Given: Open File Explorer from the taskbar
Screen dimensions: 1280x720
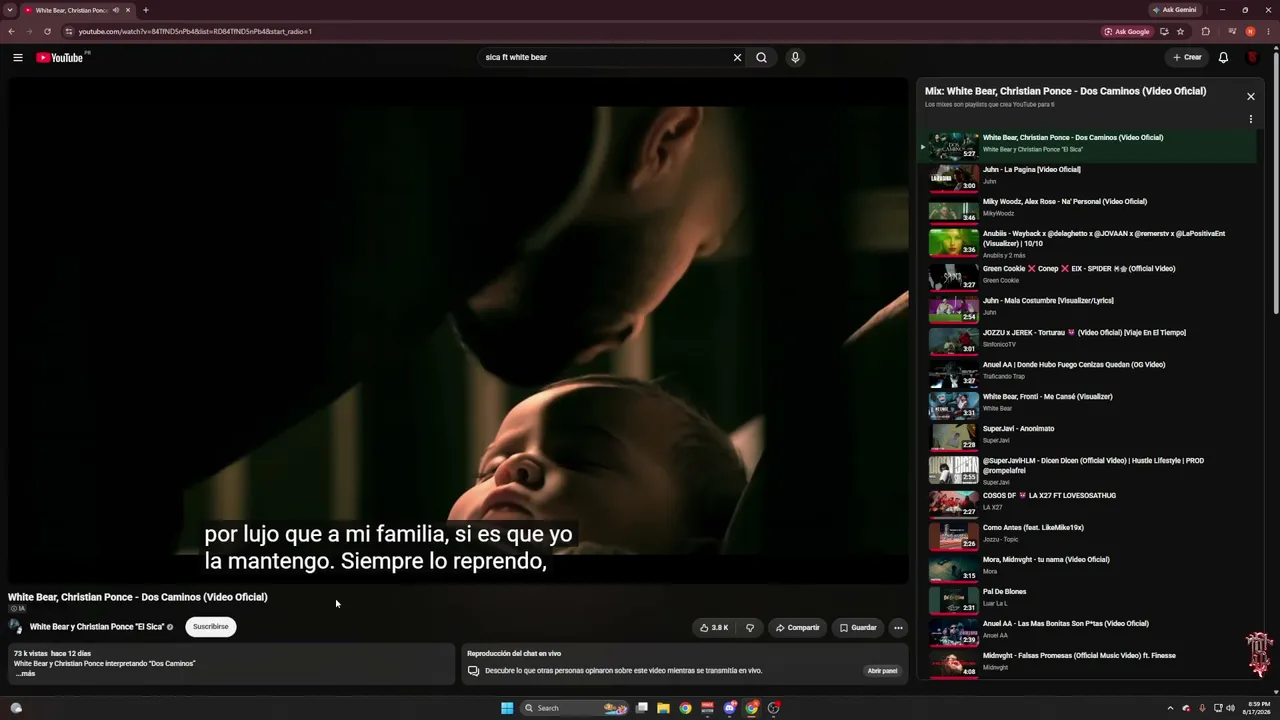Looking at the screenshot, I should [x=663, y=708].
